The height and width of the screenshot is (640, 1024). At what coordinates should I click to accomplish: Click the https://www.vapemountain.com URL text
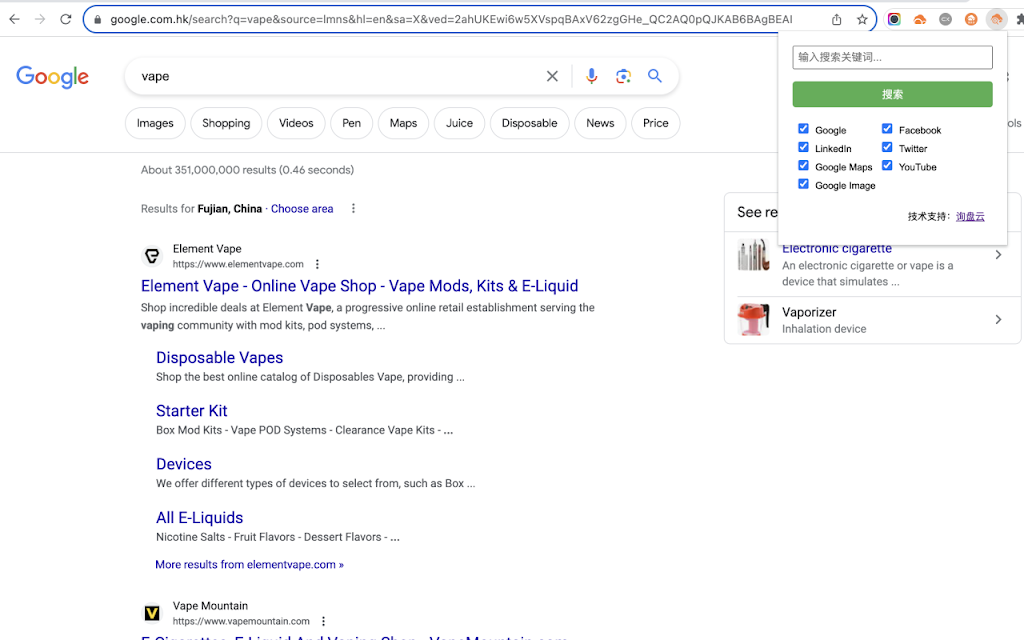(241, 622)
